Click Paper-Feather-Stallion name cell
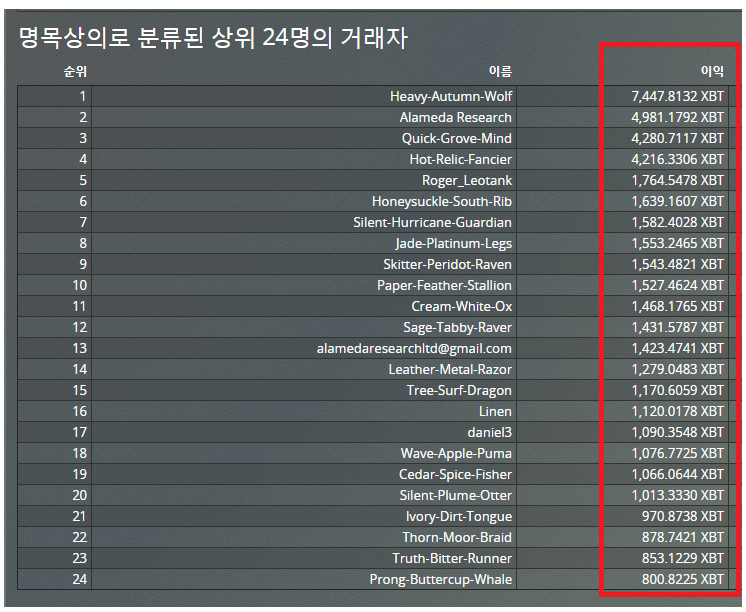This screenshot has width=746, height=612. 444,286
